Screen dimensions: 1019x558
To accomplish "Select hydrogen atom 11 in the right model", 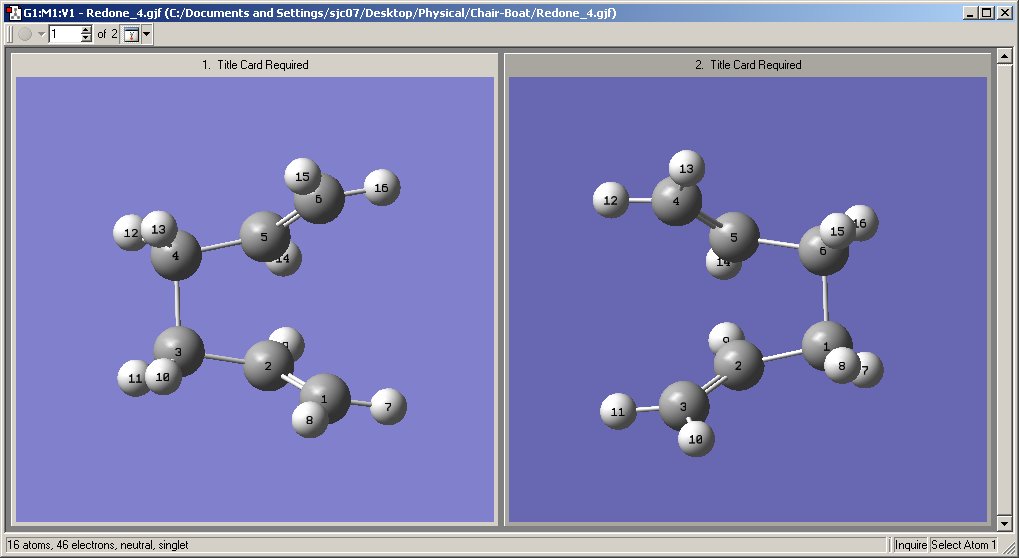I will tap(618, 411).
